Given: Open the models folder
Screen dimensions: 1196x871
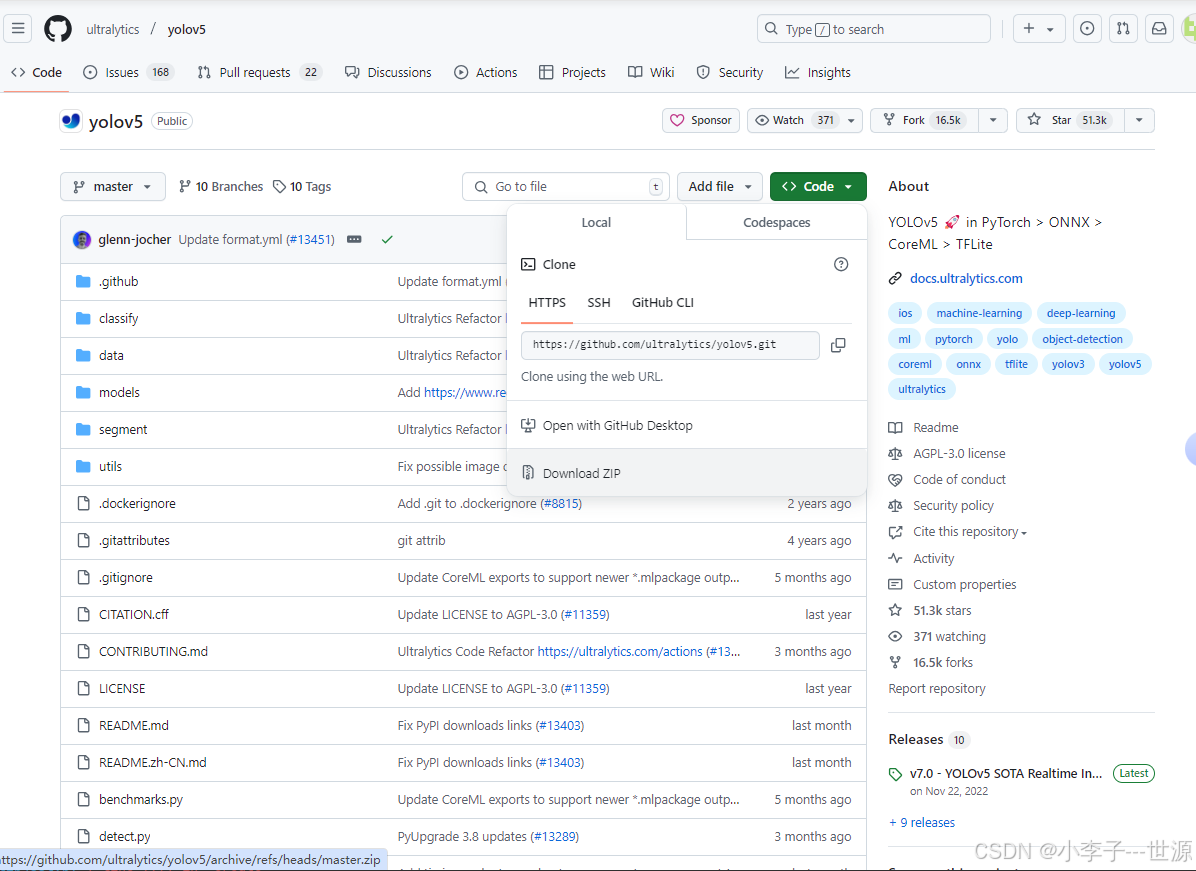Looking at the screenshot, I should pyautogui.click(x=119, y=392).
